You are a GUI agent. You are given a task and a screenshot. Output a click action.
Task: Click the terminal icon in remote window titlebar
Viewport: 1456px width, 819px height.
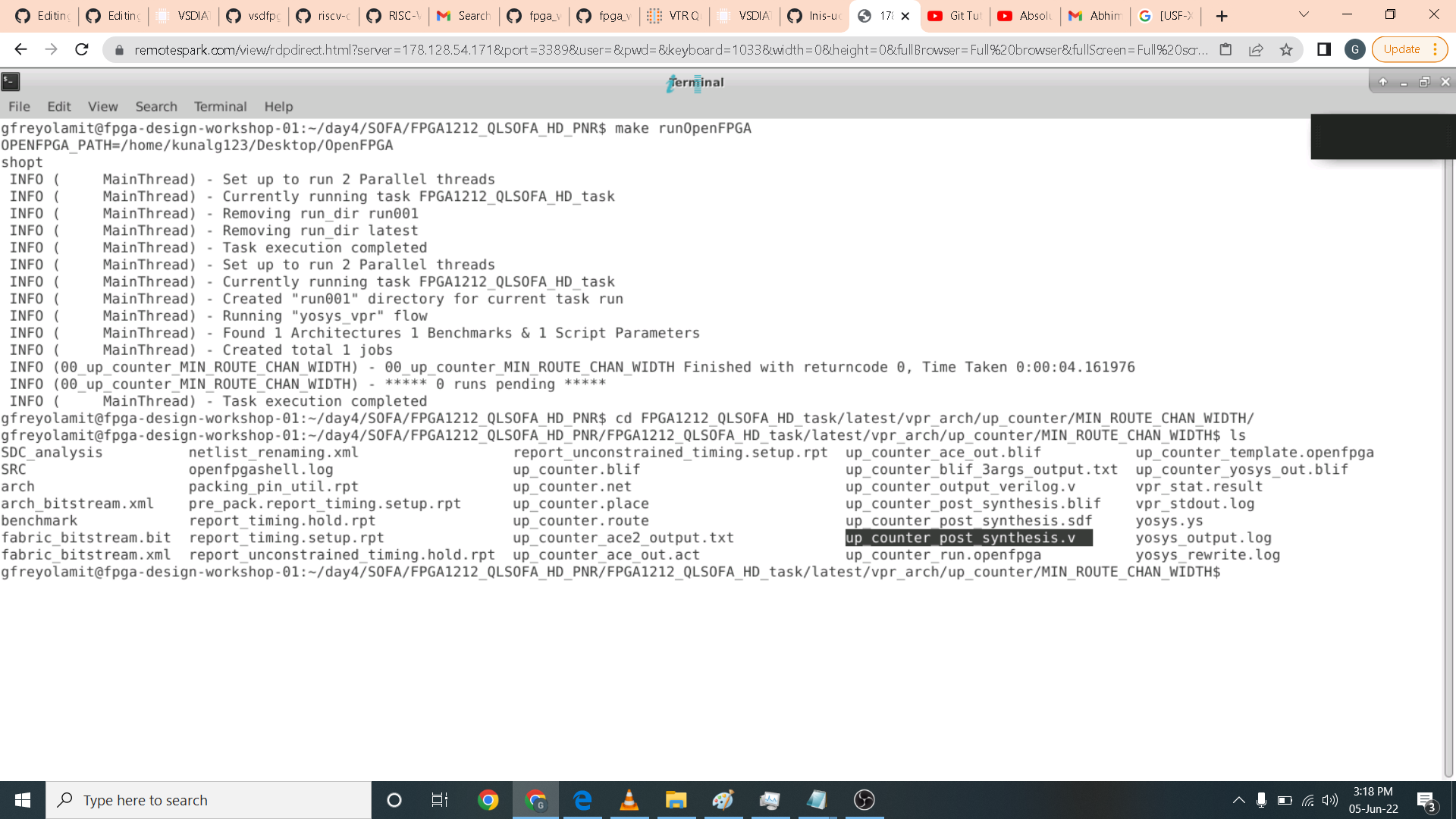click(11, 82)
